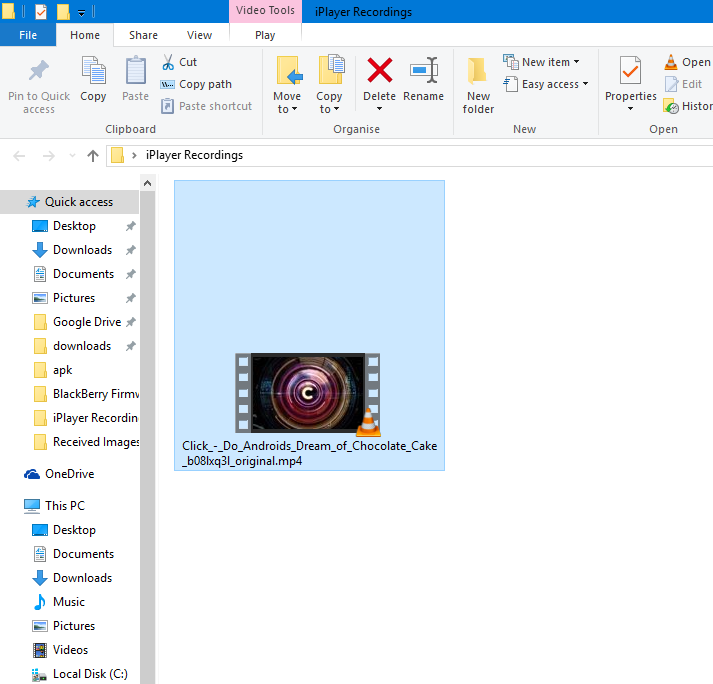713x684 pixels.
Task: Click the Edit button in Open group
Action: [683, 84]
